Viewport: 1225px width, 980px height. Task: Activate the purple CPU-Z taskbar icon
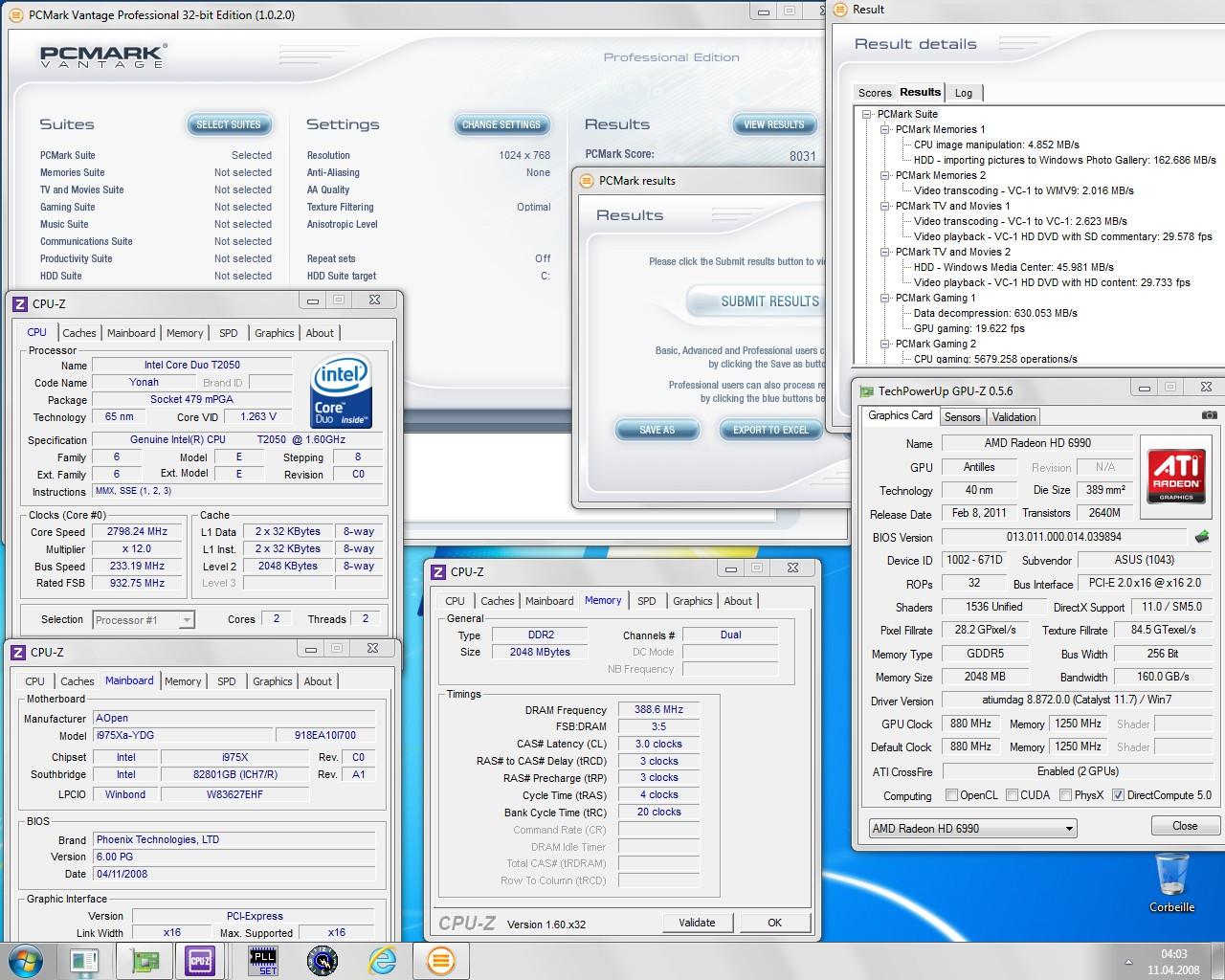(x=200, y=961)
